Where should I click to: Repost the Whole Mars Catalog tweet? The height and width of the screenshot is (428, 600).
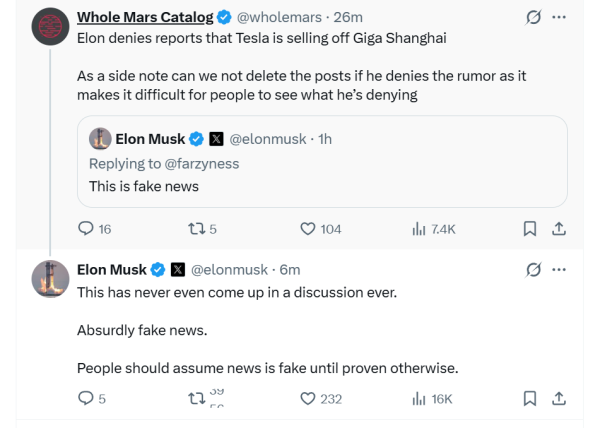[202, 229]
